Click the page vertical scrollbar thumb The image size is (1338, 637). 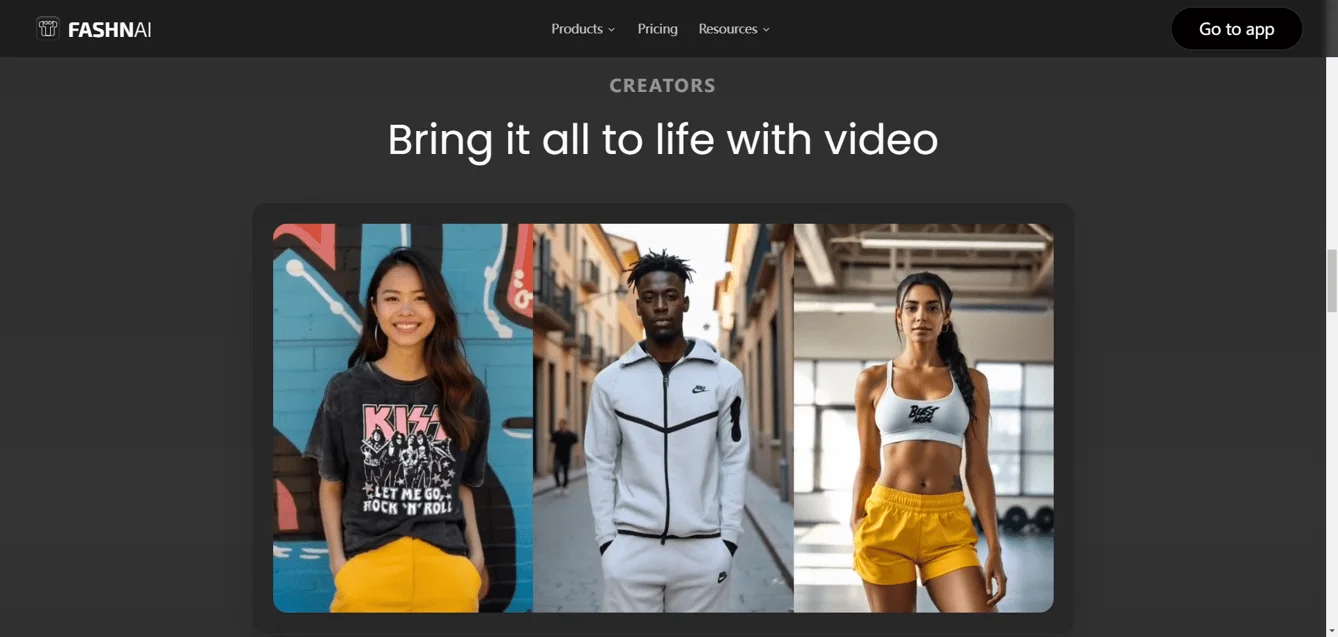[1331, 280]
